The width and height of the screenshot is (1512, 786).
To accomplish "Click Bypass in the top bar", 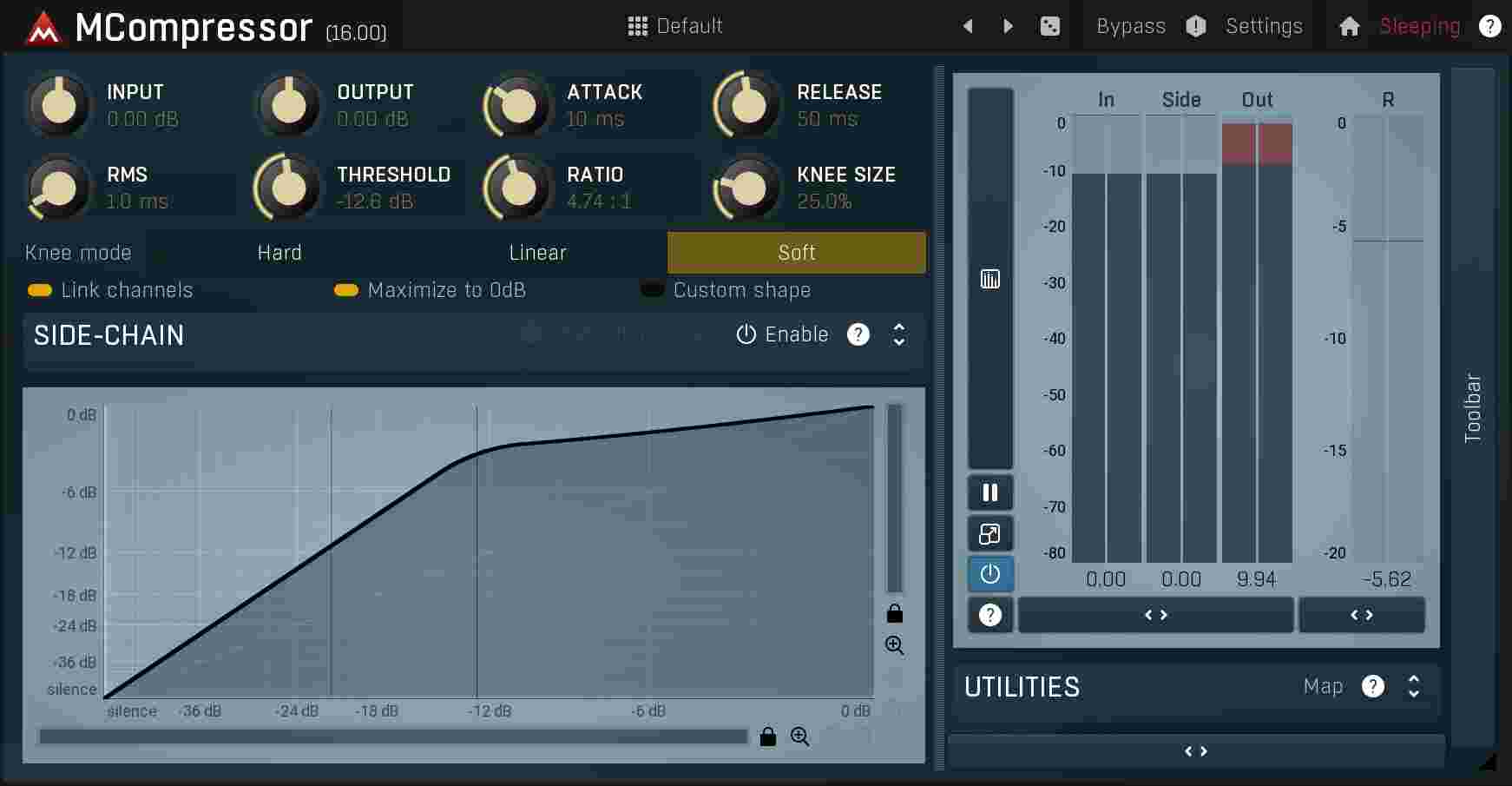I will (x=1130, y=26).
